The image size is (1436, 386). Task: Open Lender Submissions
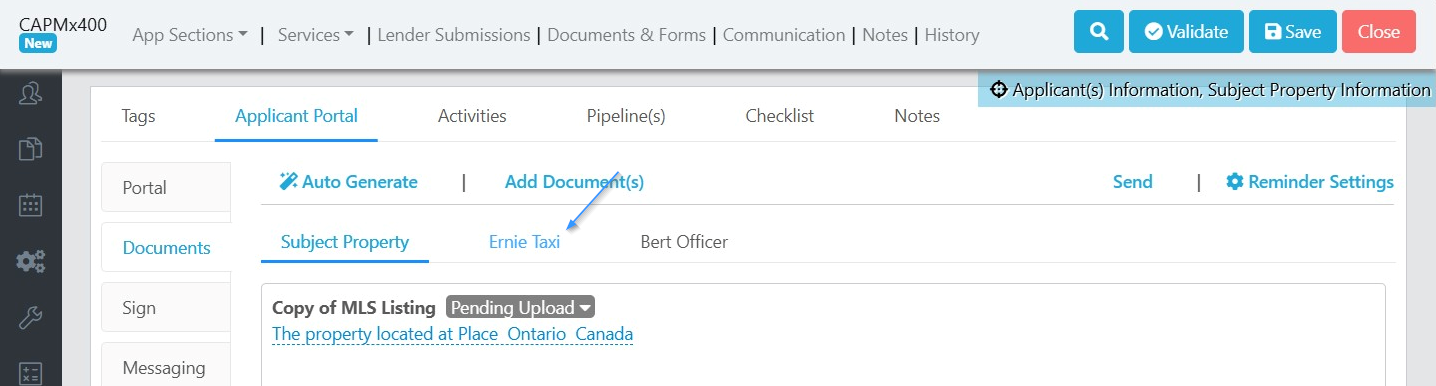click(453, 35)
